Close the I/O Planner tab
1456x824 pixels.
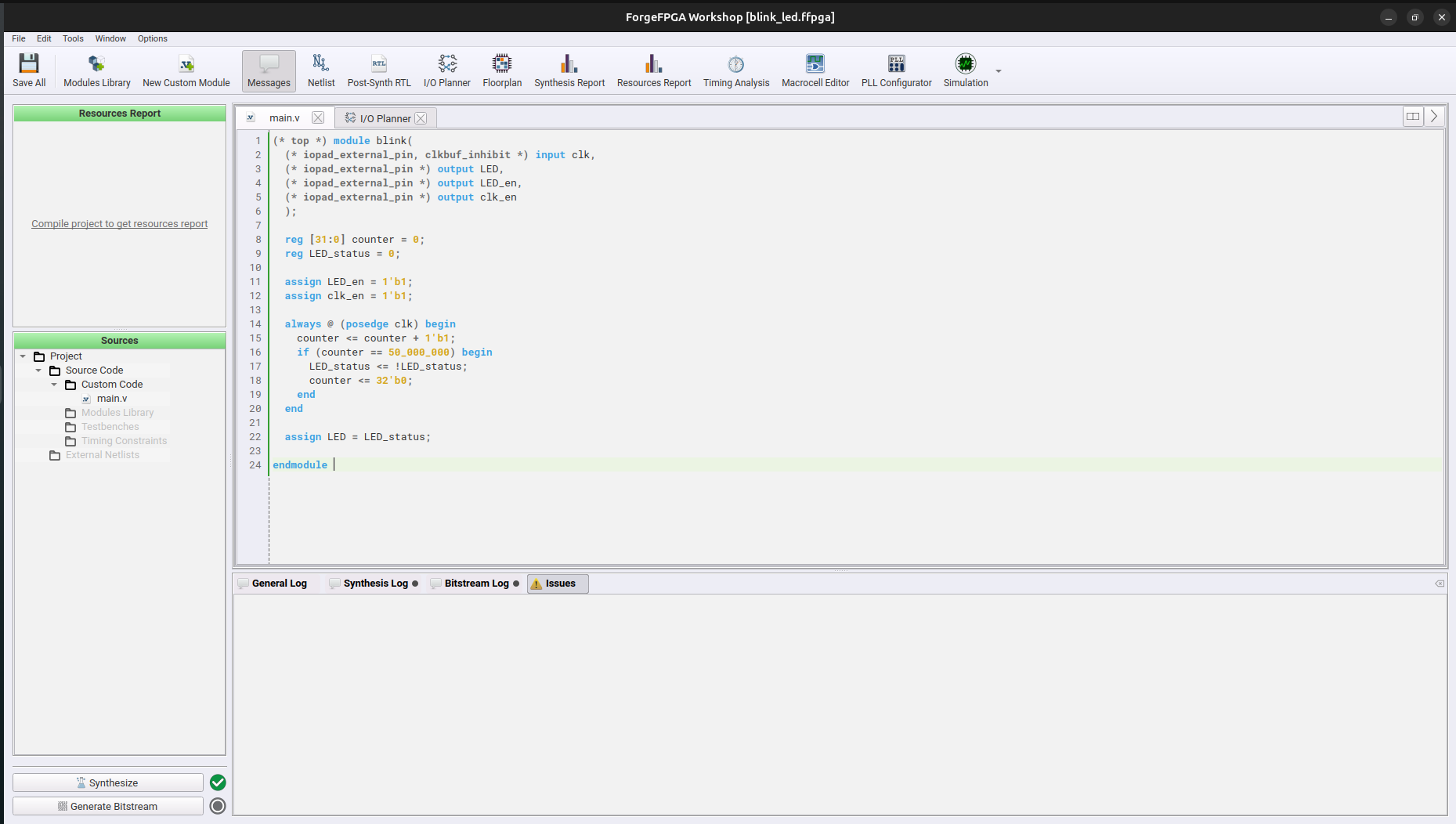coord(421,118)
